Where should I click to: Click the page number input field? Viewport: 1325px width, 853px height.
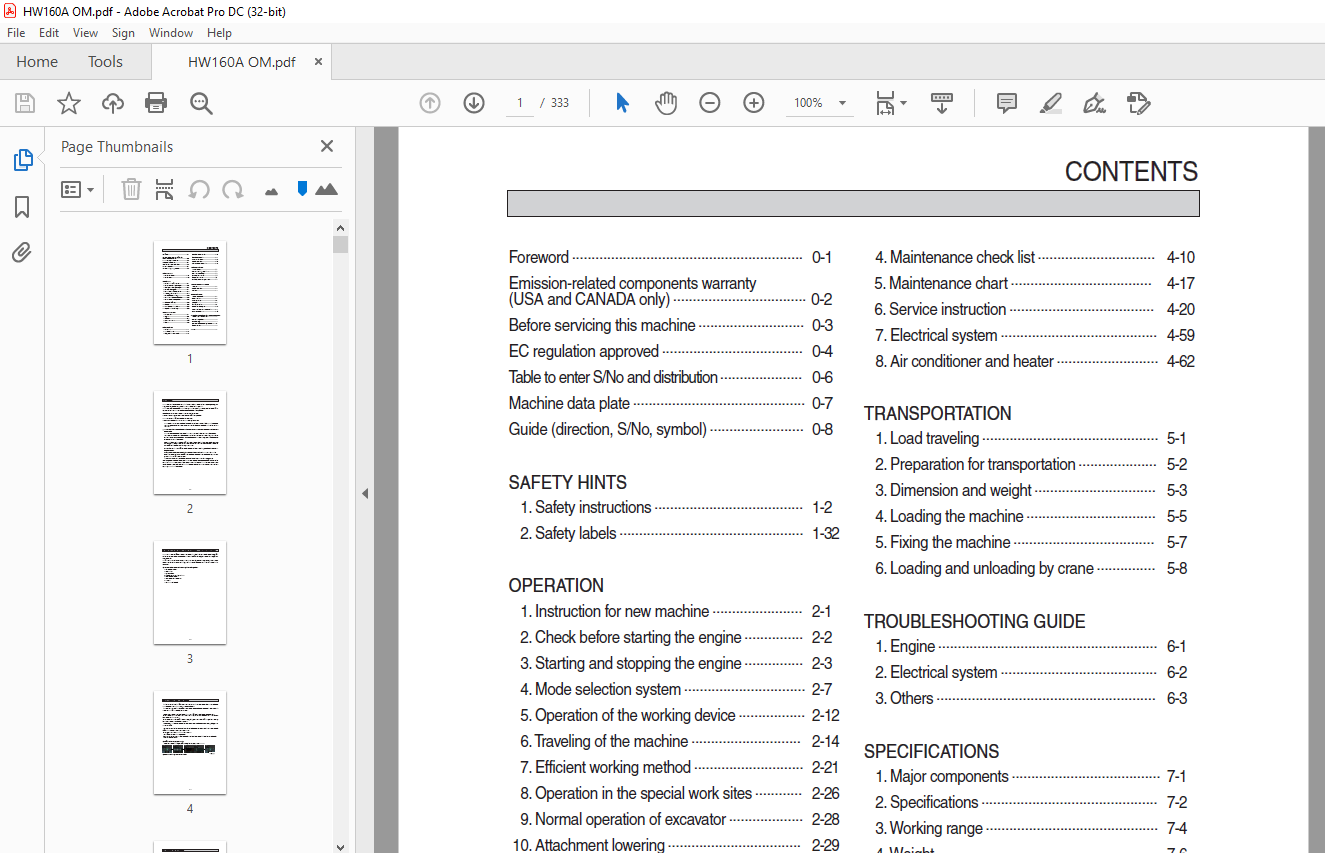point(520,103)
